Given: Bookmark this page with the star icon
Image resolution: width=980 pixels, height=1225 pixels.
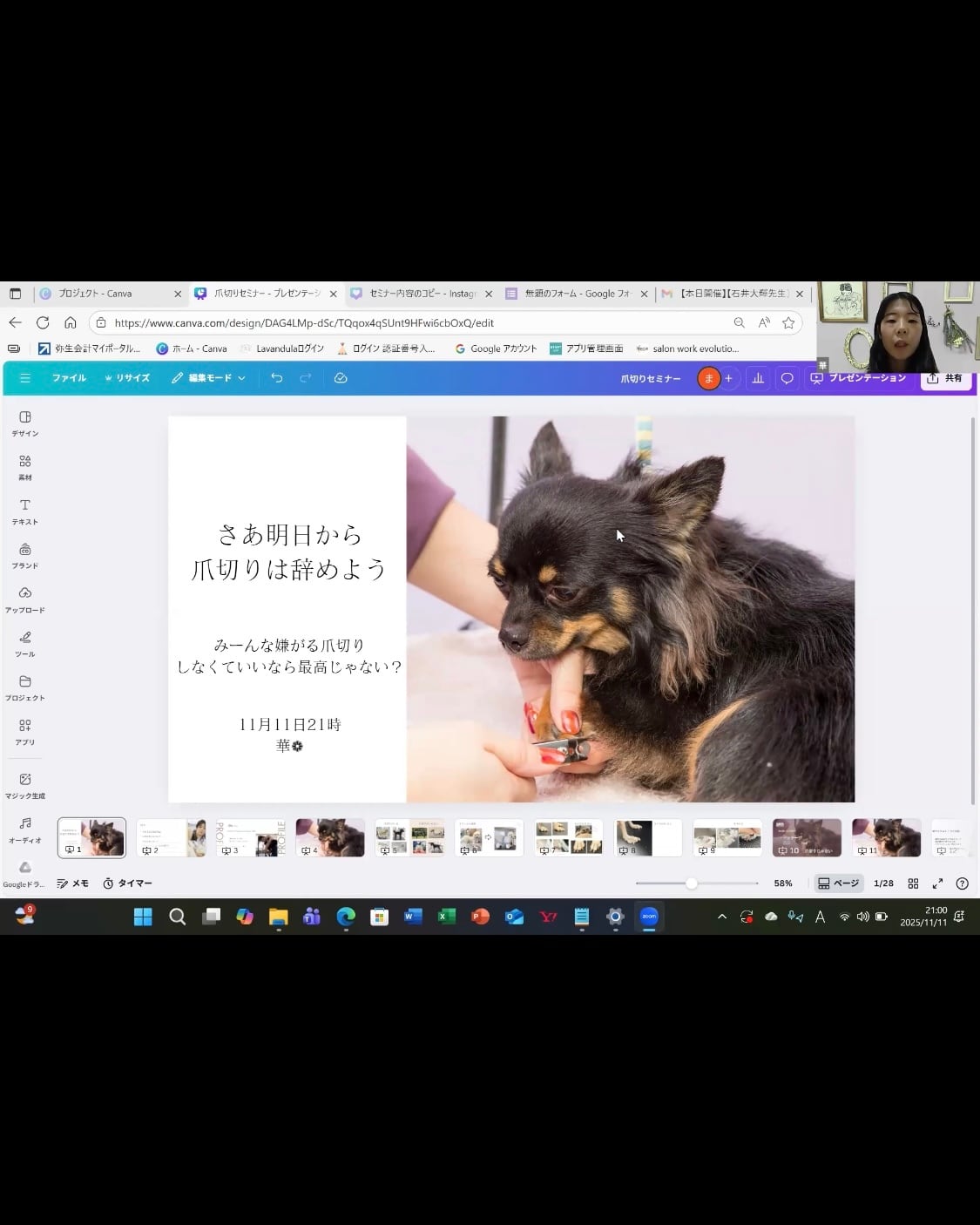Looking at the screenshot, I should coord(788,322).
